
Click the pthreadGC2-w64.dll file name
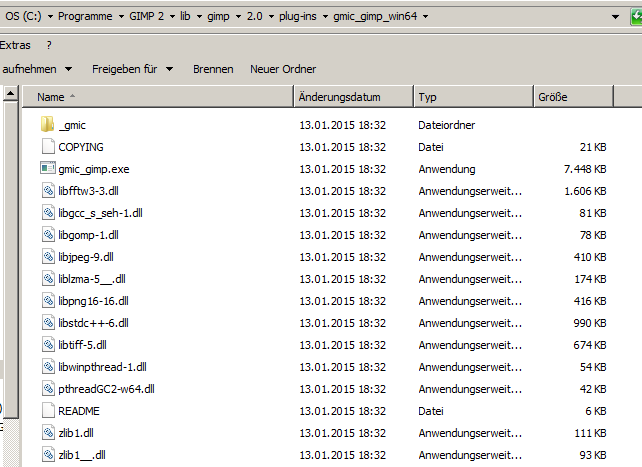(x=106, y=389)
